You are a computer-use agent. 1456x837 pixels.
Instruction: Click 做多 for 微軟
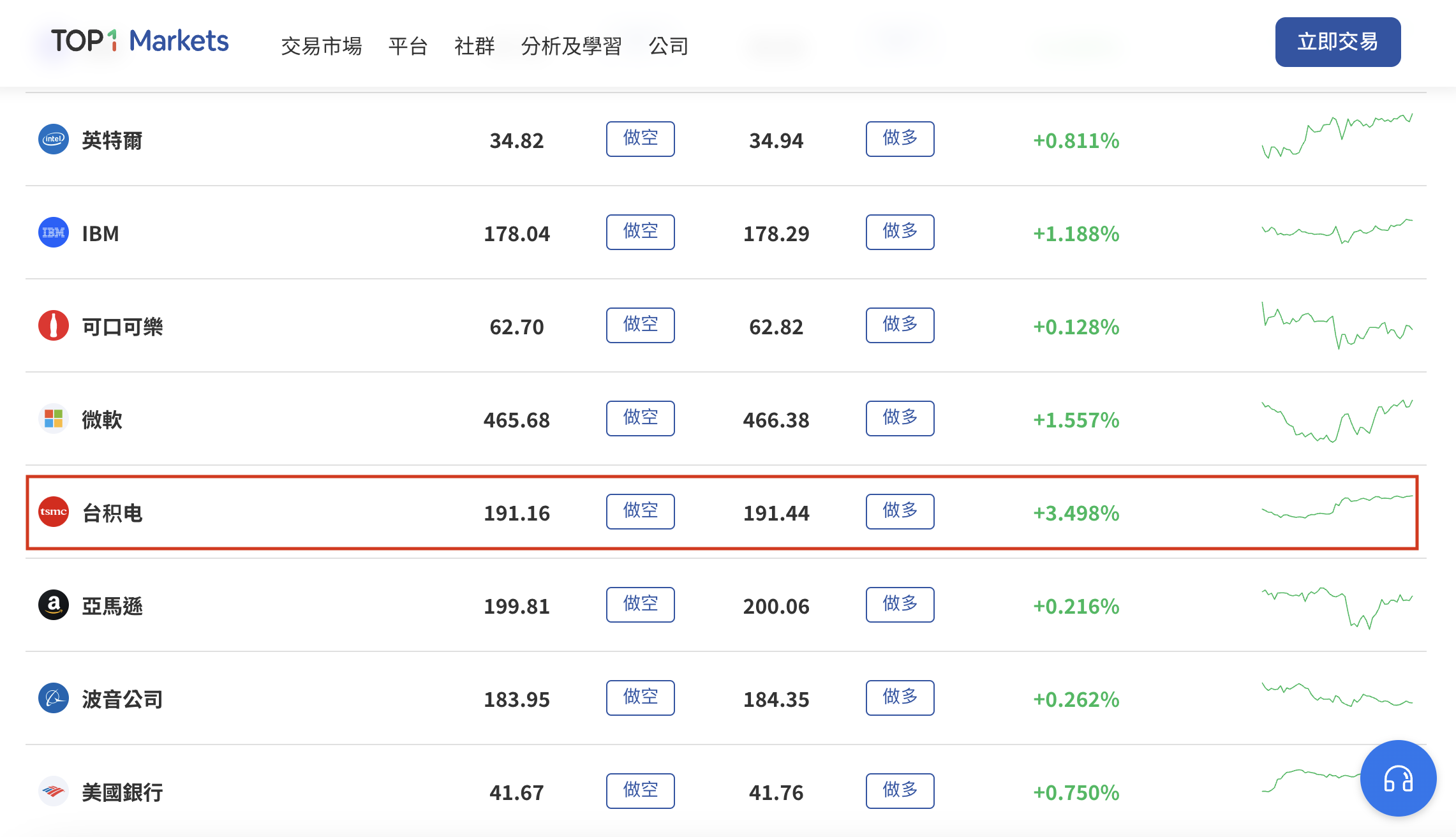click(900, 418)
